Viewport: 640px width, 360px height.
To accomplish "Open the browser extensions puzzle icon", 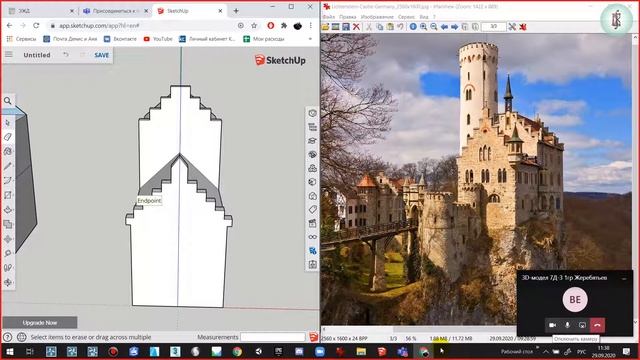I will pos(284,25).
